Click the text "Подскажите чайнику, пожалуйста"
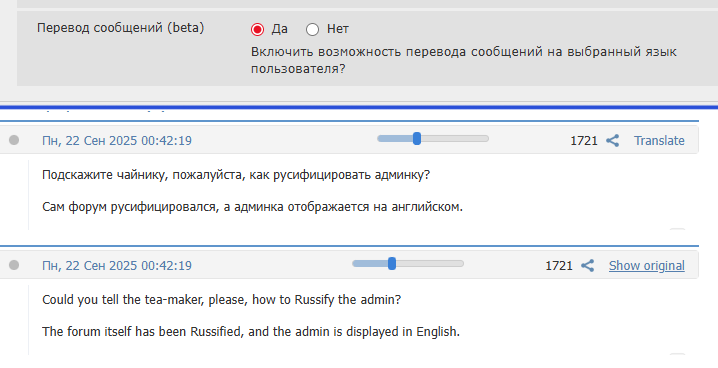This screenshot has height=368, width=718. pyautogui.click(x=144, y=175)
